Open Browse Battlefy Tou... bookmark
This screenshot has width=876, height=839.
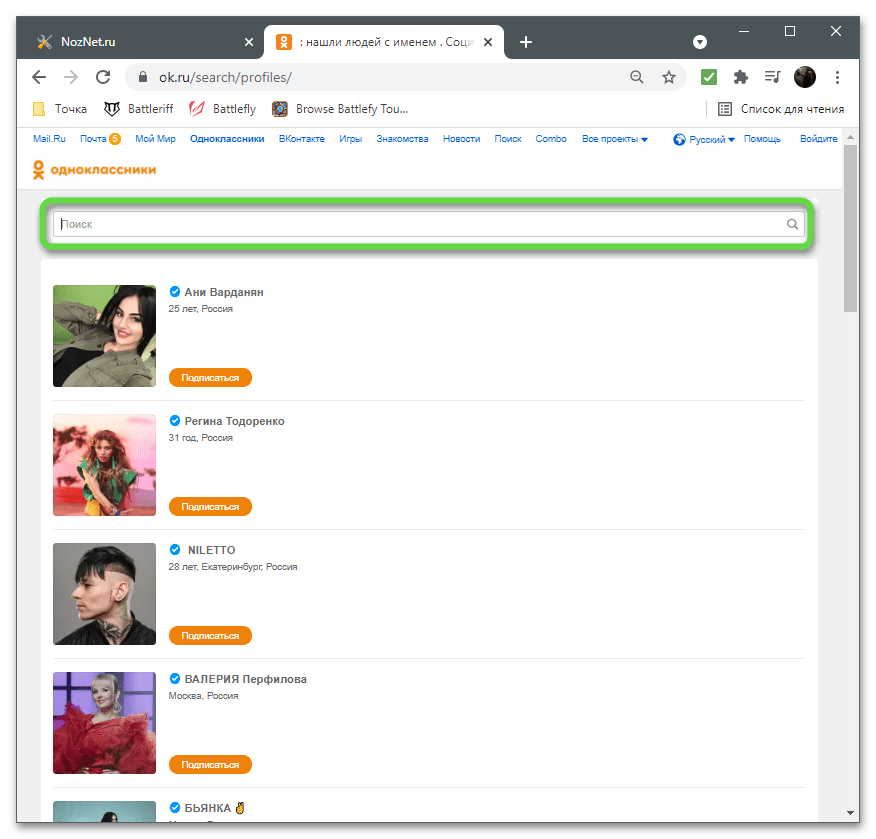click(340, 109)
